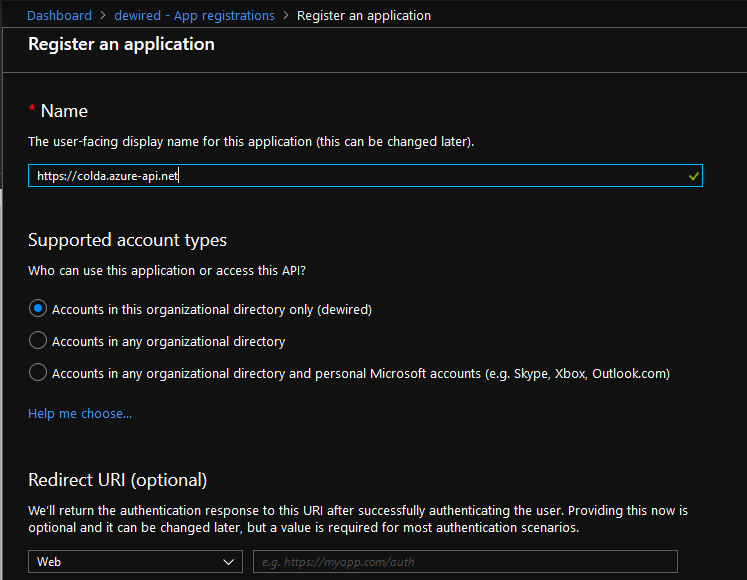The width and height of the screenshot is (747, 580).
Task: Click the Dashboard breadcrumb link
Action: [x=59, y=15]
